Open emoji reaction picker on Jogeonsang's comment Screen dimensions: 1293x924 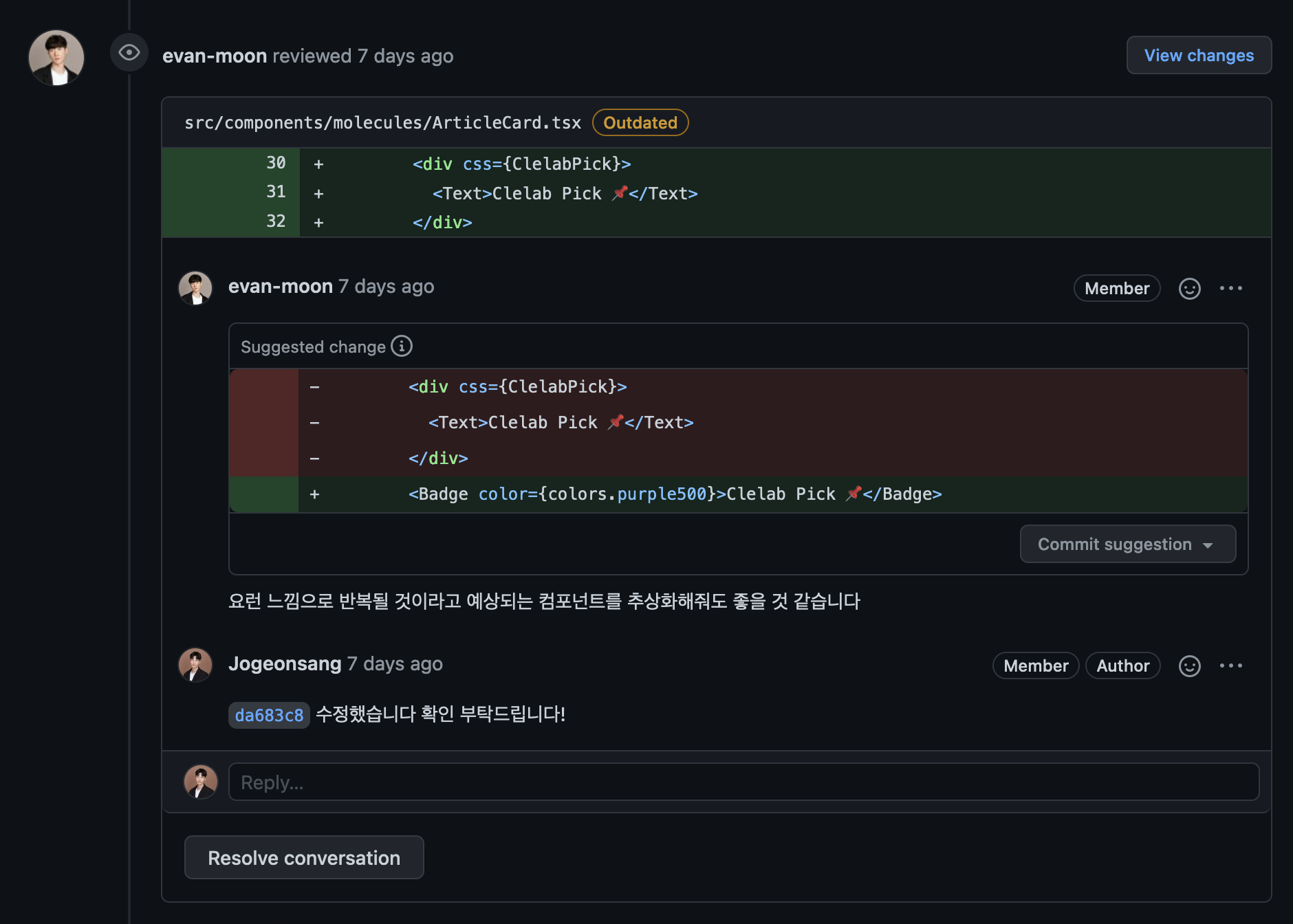tap(1189, 666)
